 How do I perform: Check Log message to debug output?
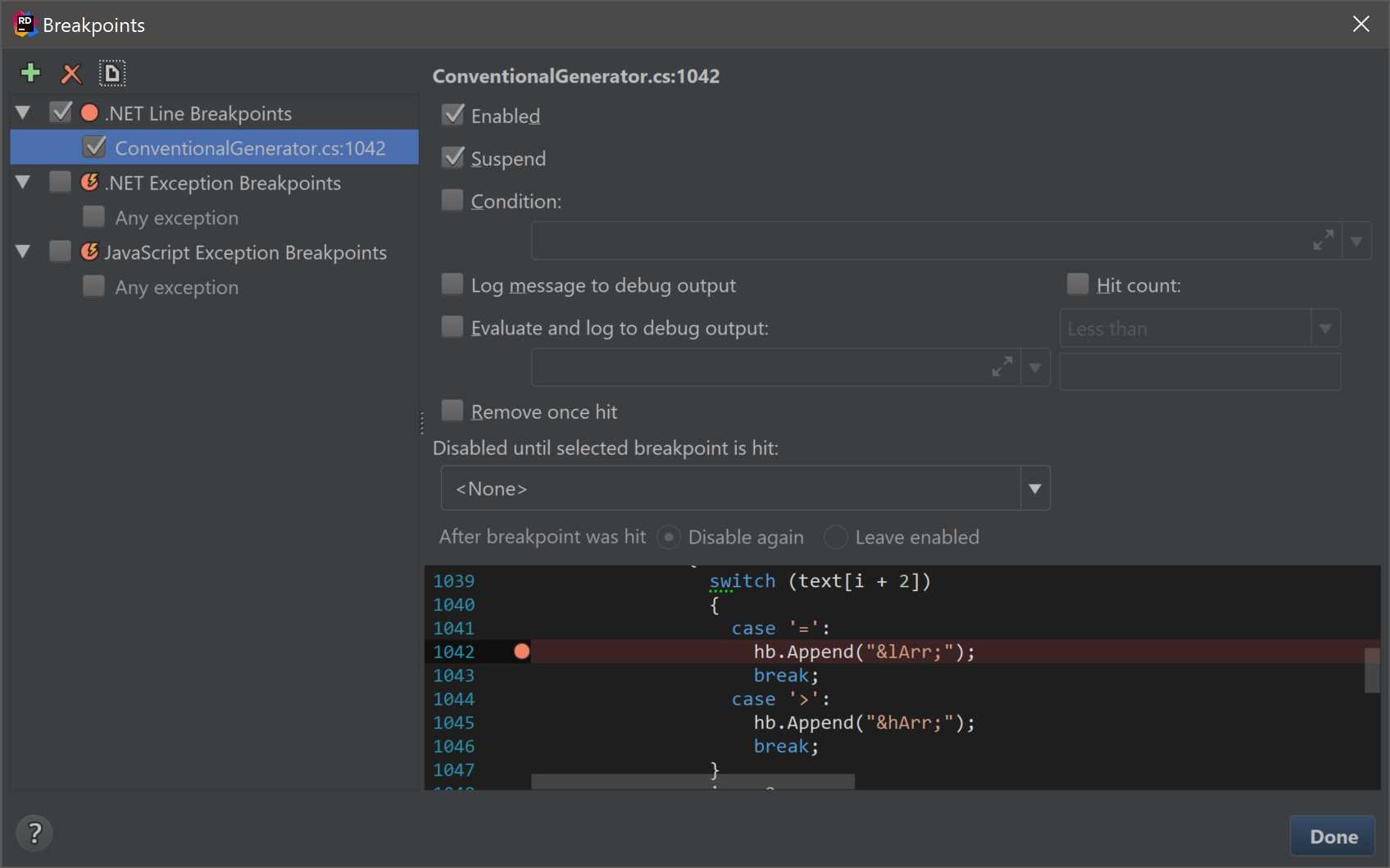click(x=452, y=284)
